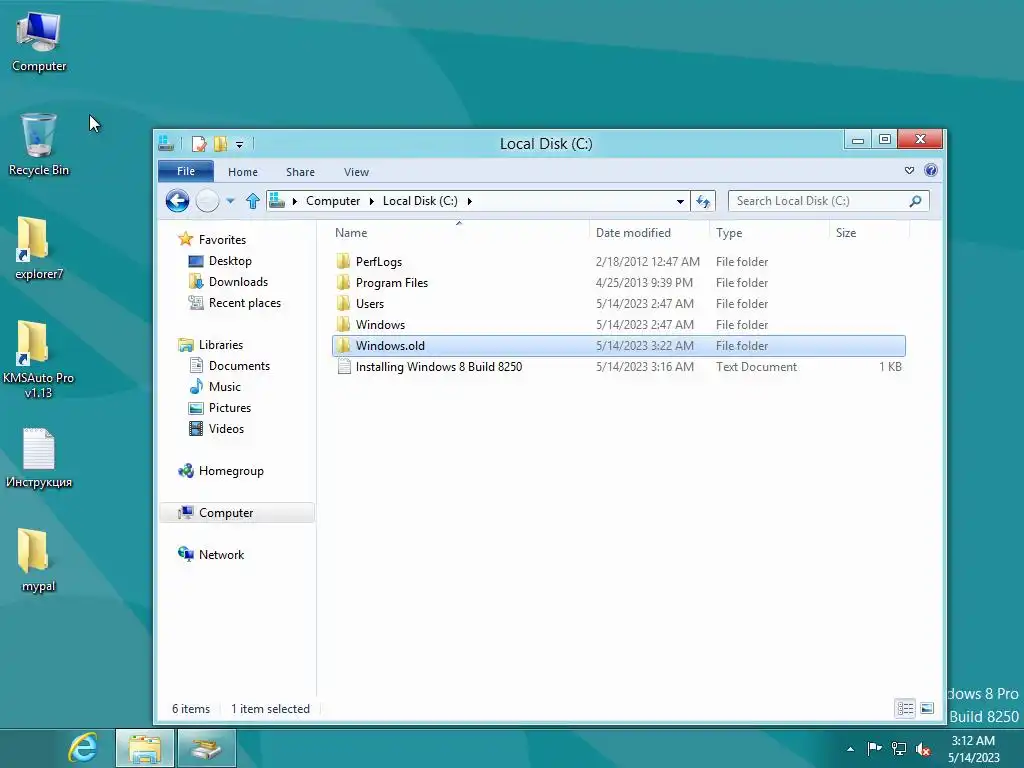This screenshot has height=768, width=1024.
Task: Click the File Explorer taskbar button
Action: tap(144, 748)
